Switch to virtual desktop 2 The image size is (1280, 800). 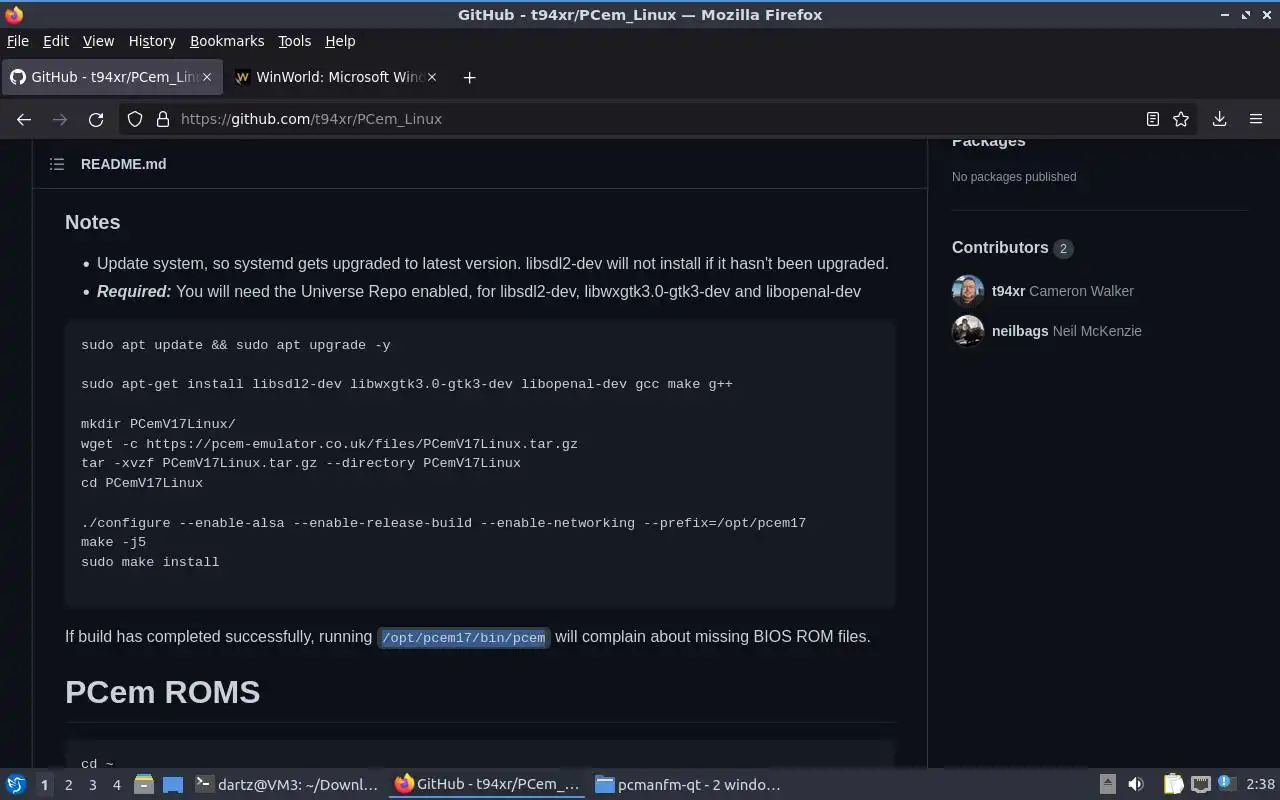(68, 785)
